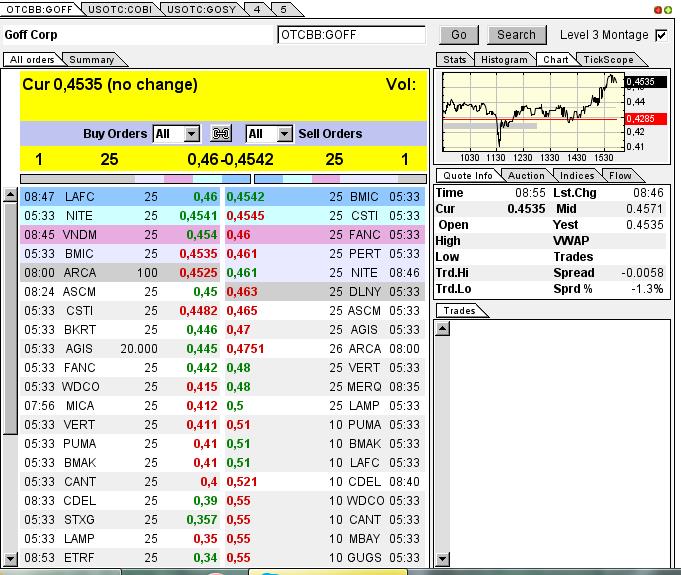Click the order book scroll up arrow
Image resolution: width=681 pixels, height=575 pixels.
10,195
